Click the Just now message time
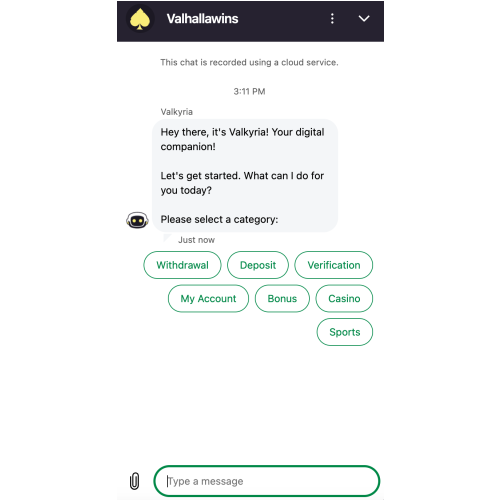This screenshot has height=500, width=500. (196, 240)
